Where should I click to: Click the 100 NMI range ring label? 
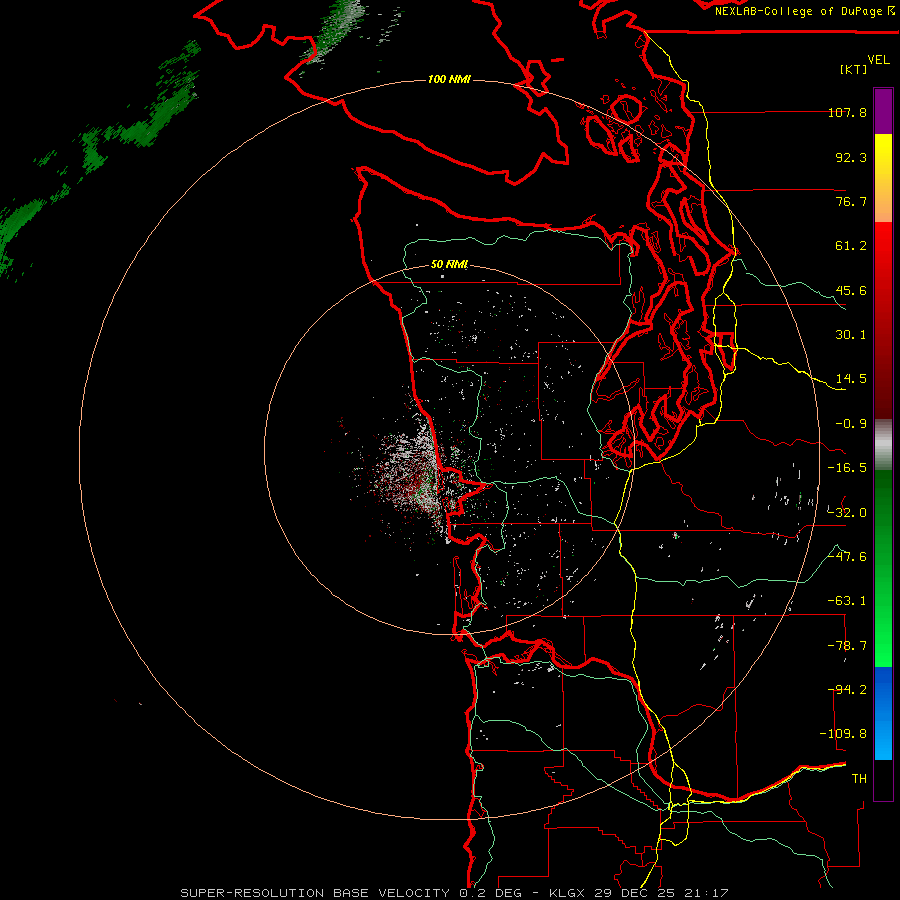[449, 79]
